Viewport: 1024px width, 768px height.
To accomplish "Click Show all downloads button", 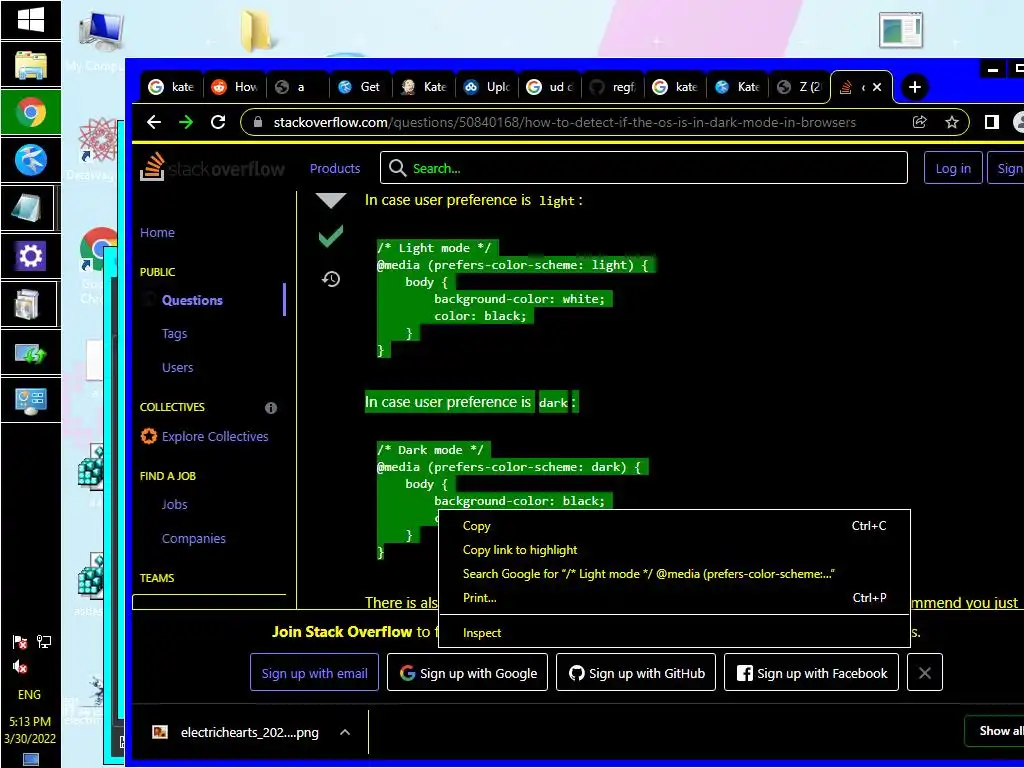I will (x=995, y=731).
